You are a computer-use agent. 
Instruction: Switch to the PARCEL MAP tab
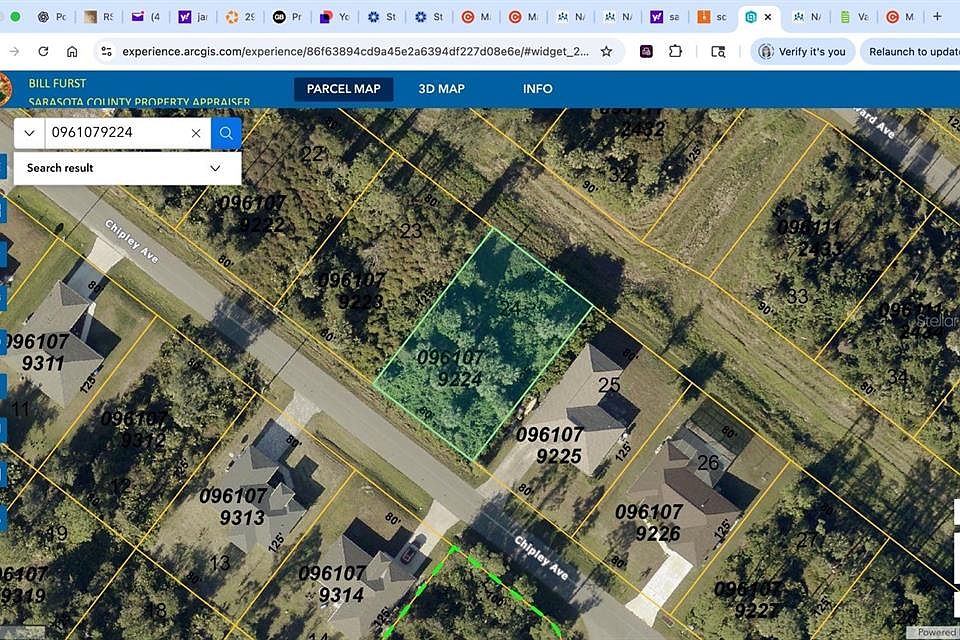pos(343,89)
